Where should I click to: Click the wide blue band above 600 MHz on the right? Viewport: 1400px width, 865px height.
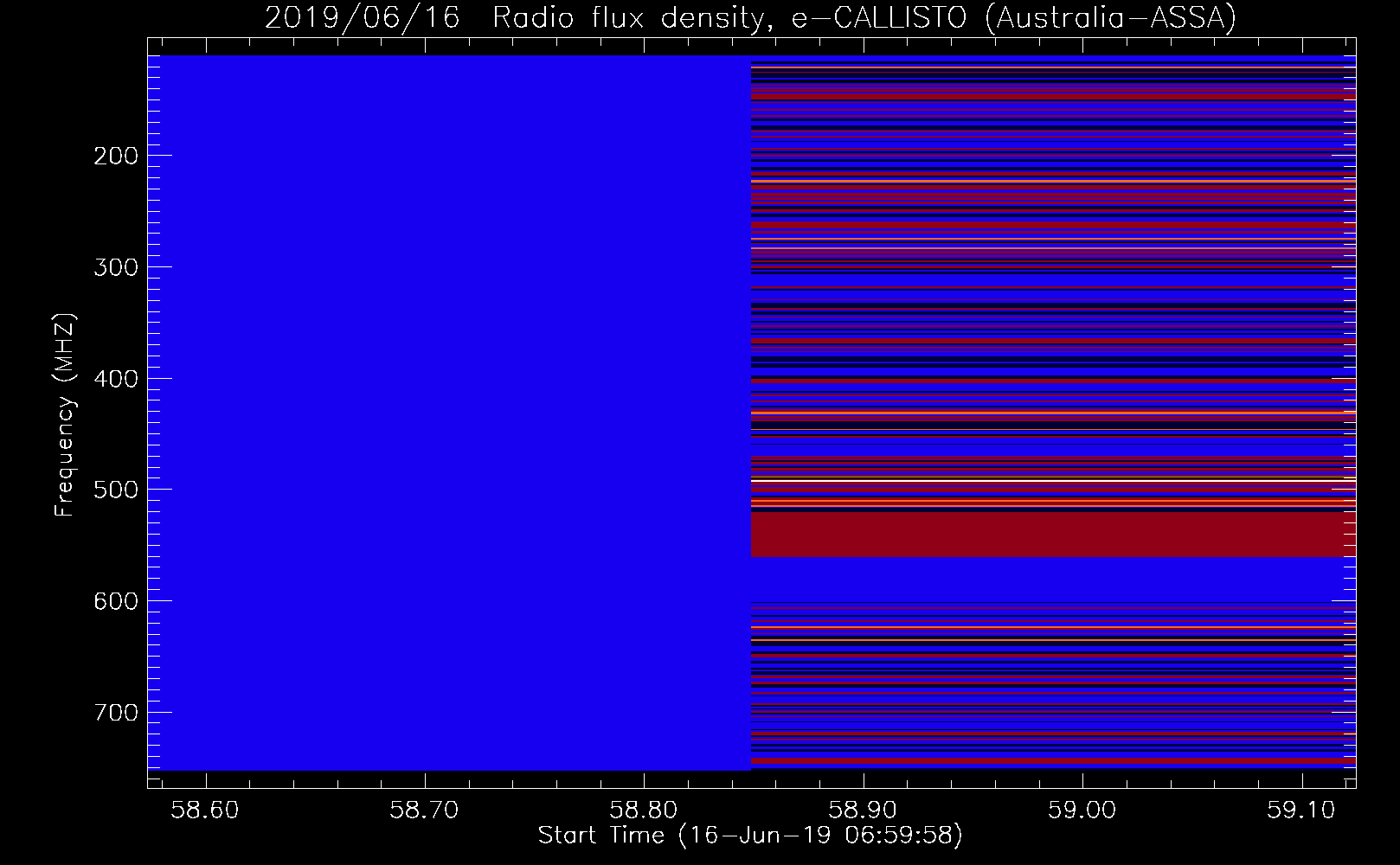1053,579
